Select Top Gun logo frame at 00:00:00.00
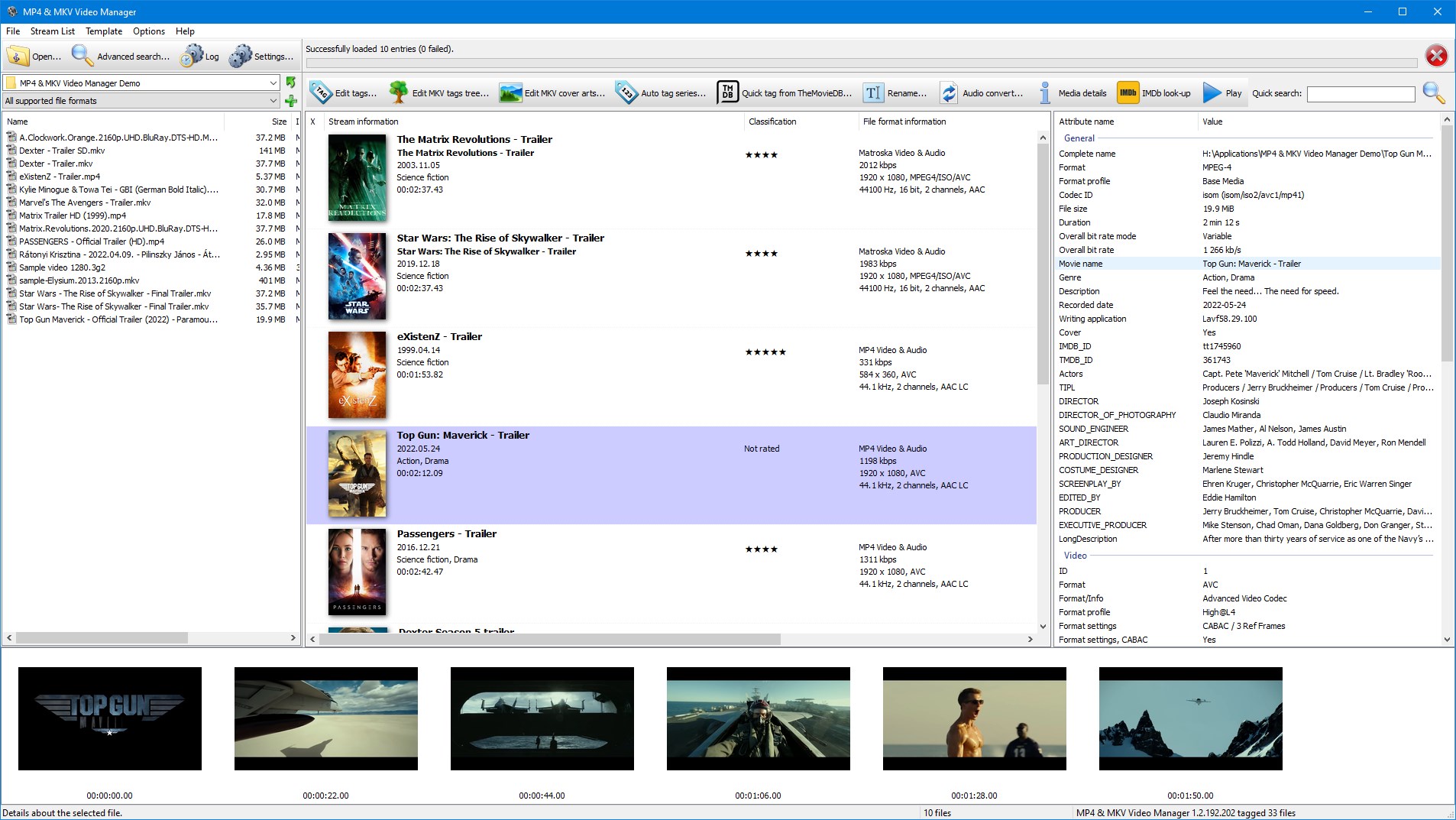This screenshot has height=820, width=1456. tap(110, 718)
